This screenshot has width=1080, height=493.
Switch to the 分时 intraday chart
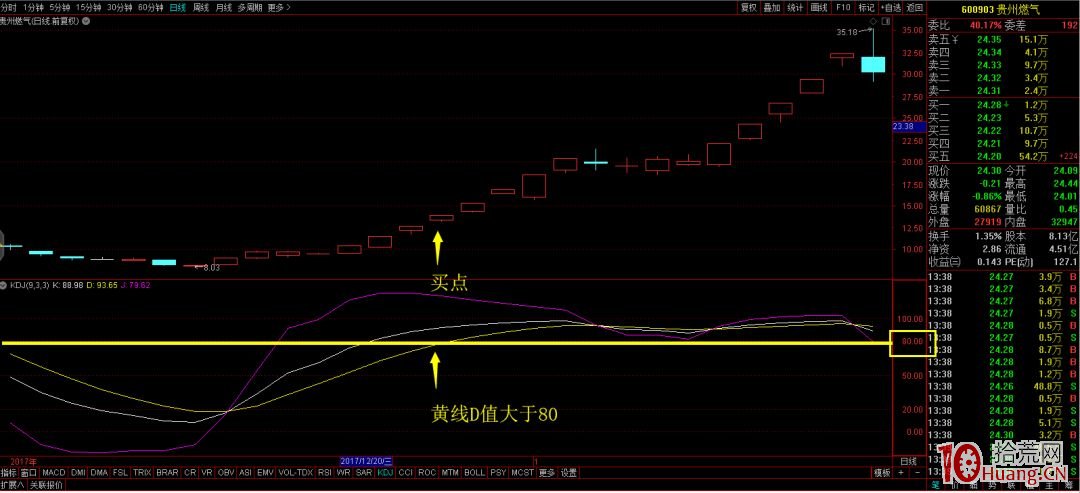point(9,8)
